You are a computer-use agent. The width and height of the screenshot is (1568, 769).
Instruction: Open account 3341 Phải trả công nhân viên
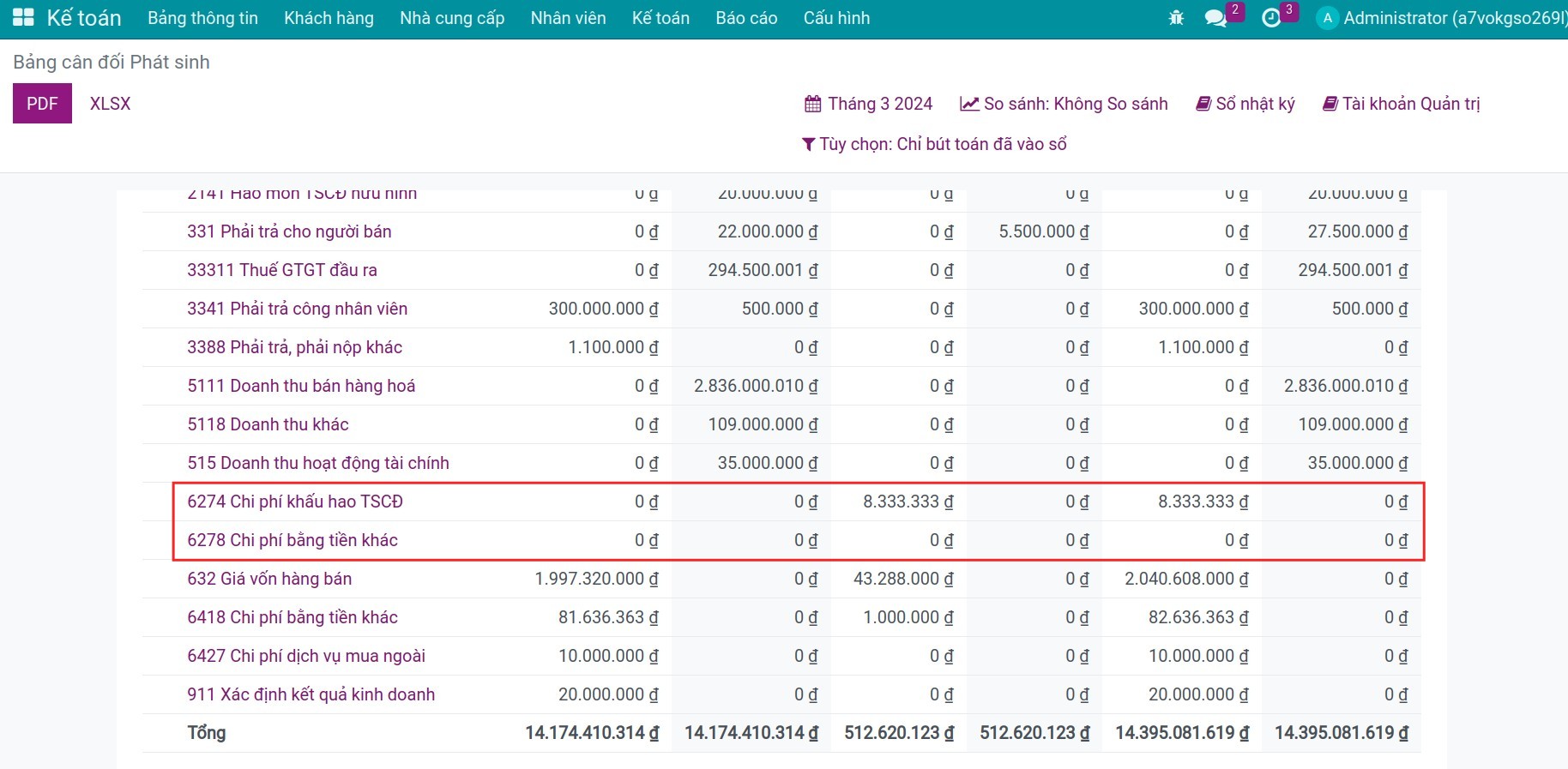(x=298, y=309)
